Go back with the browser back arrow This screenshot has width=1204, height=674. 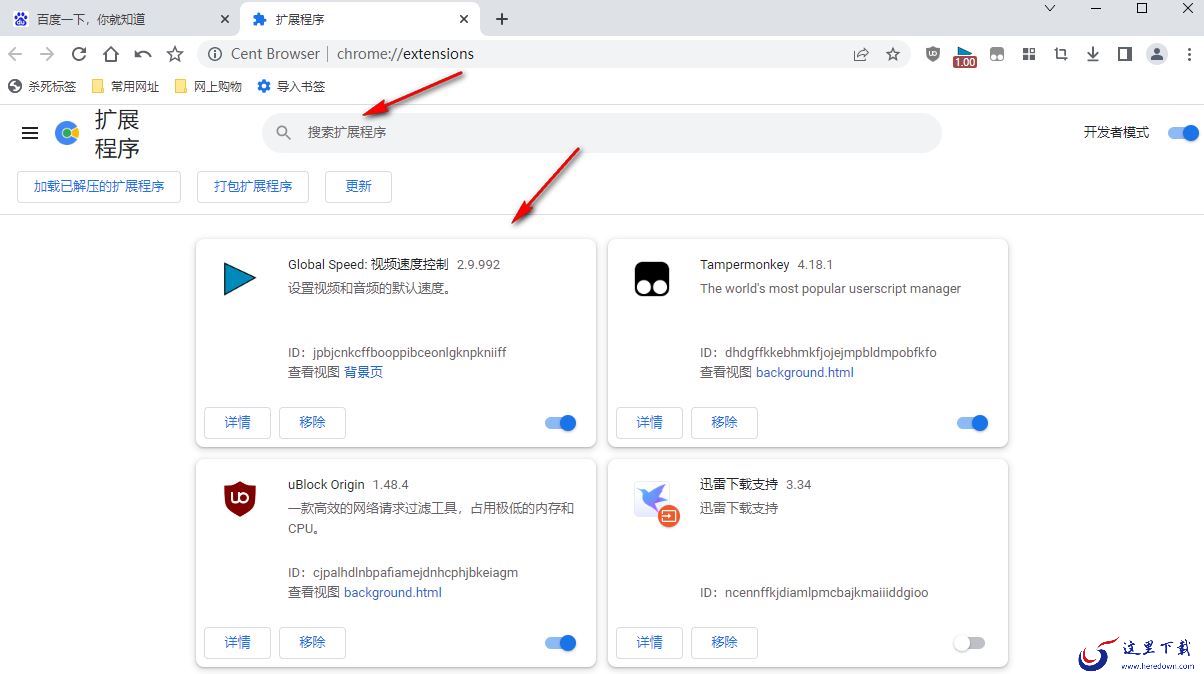click(x=15, y=54)
